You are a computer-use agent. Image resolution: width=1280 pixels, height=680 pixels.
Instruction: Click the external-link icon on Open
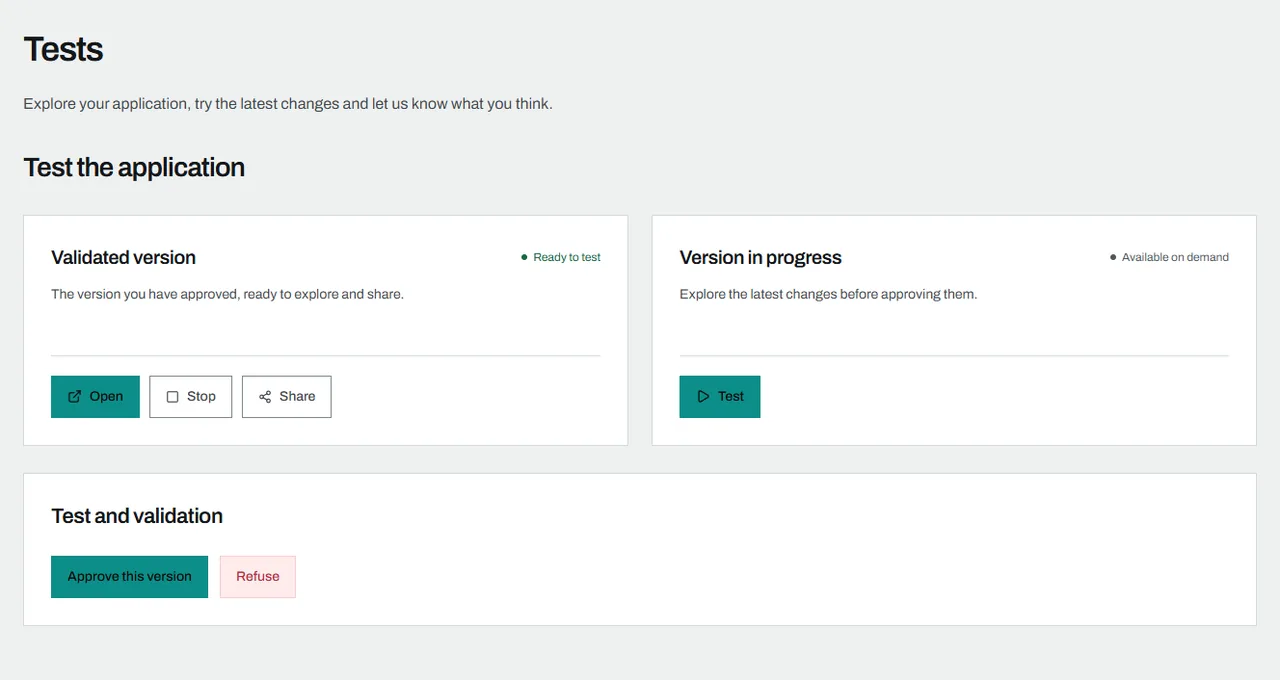(x=75, y=397)
